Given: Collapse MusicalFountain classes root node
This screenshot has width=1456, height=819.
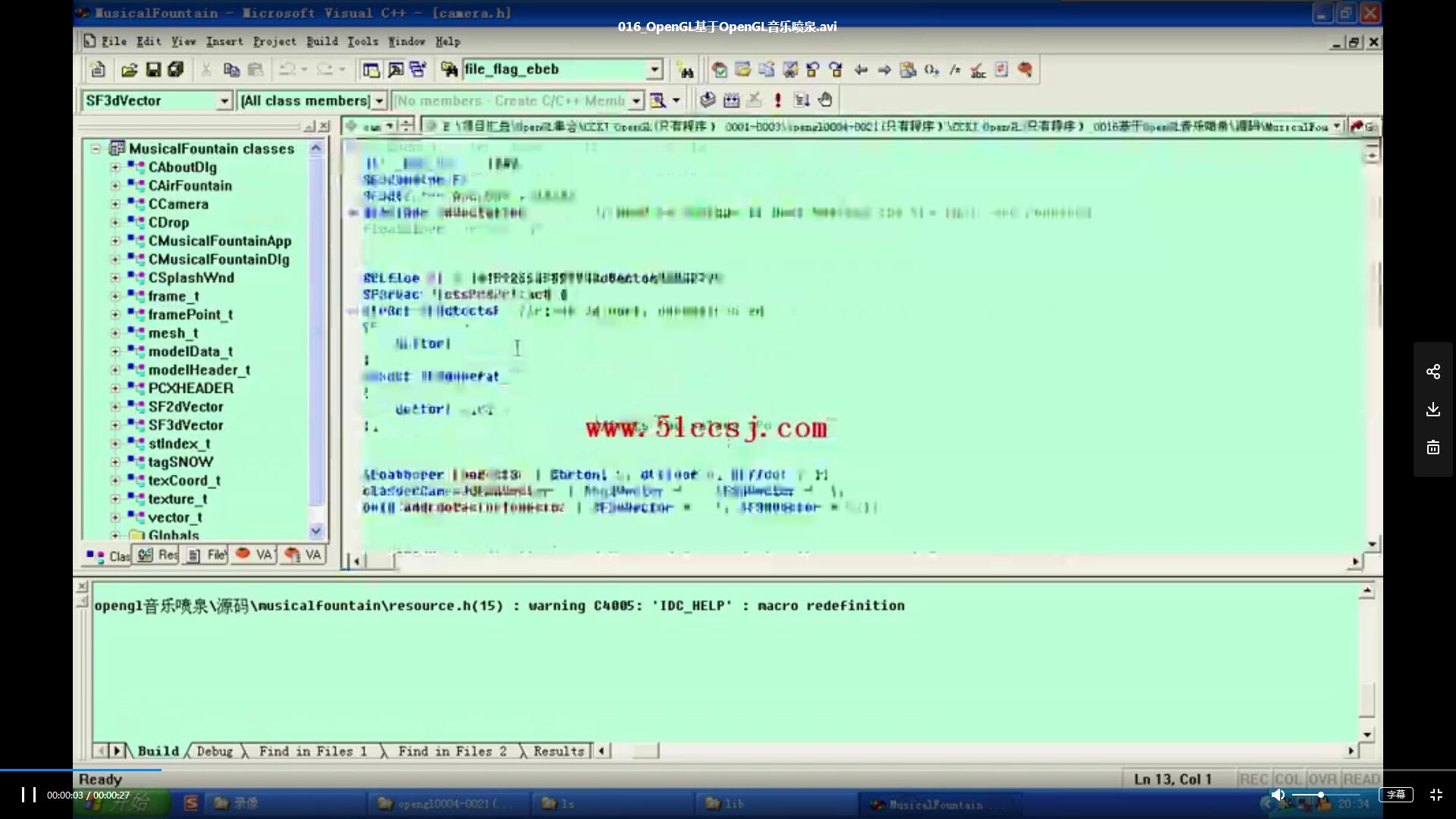Looking at the screenshot, I should [x=96, y=149].
